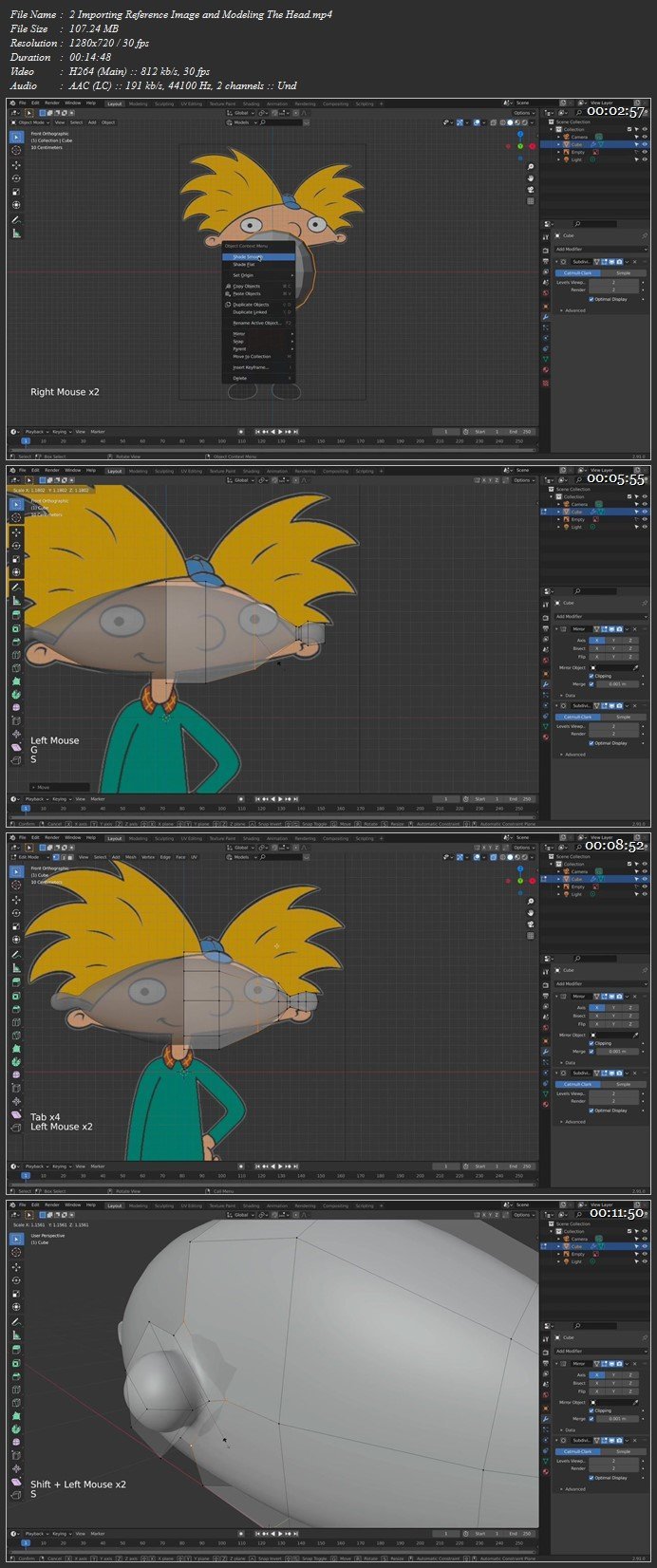Image resolution: width=657 pixels, height=1568 pixels.
Task: Toggle Mirror Axis X in the 00:08:52 frame
Action: [597, 1007]
